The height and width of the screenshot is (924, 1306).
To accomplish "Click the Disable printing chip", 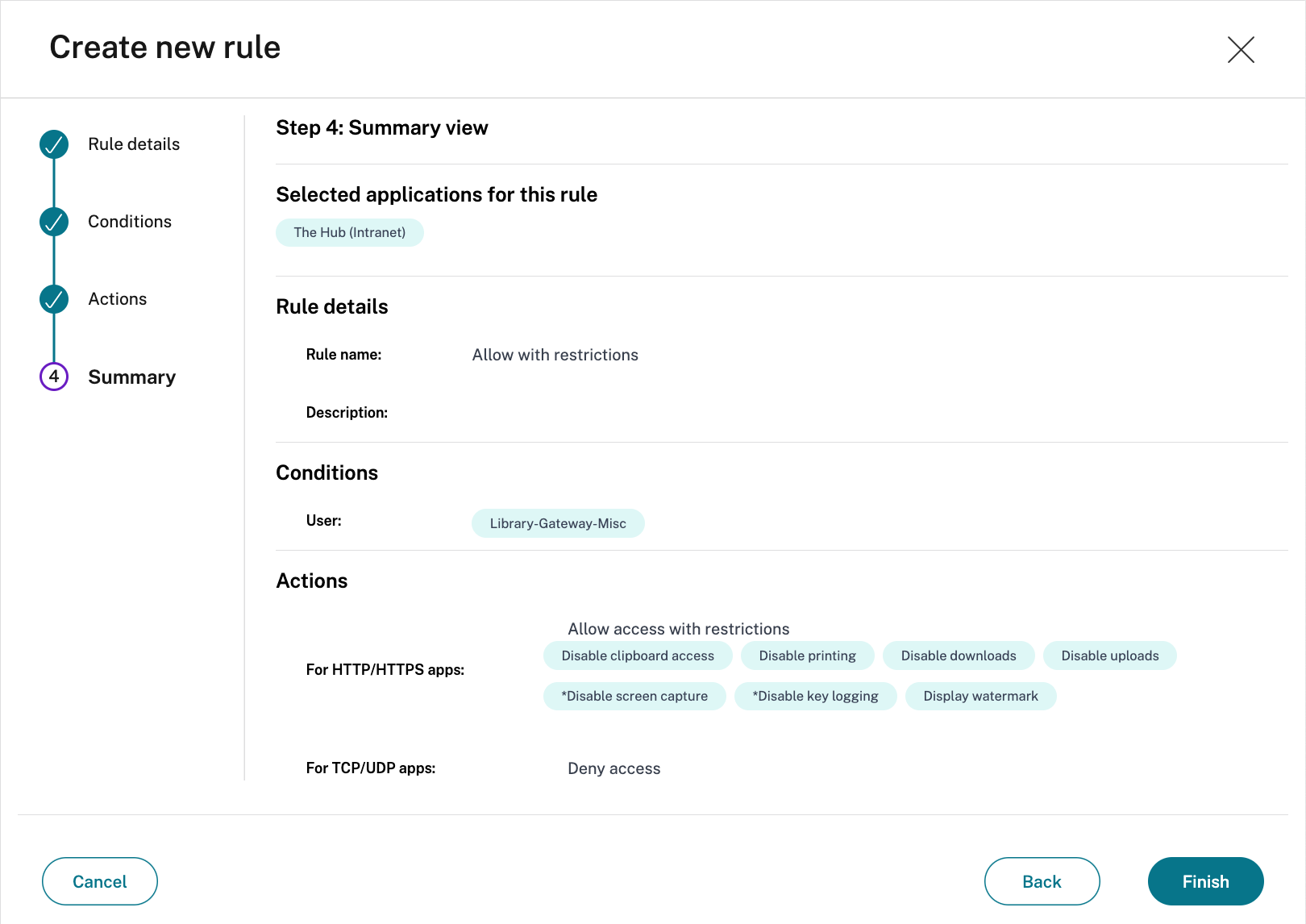I will click(x=807, y=656).
